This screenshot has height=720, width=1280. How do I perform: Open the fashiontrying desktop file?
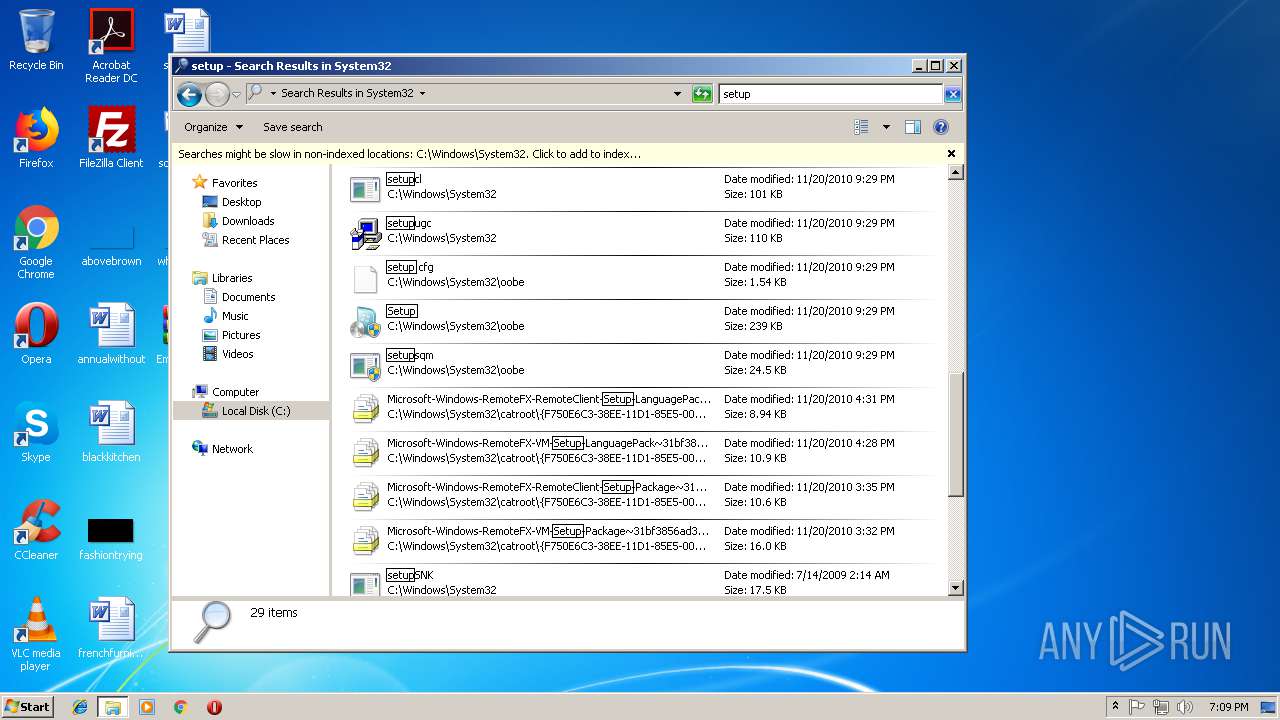point(111,538)
